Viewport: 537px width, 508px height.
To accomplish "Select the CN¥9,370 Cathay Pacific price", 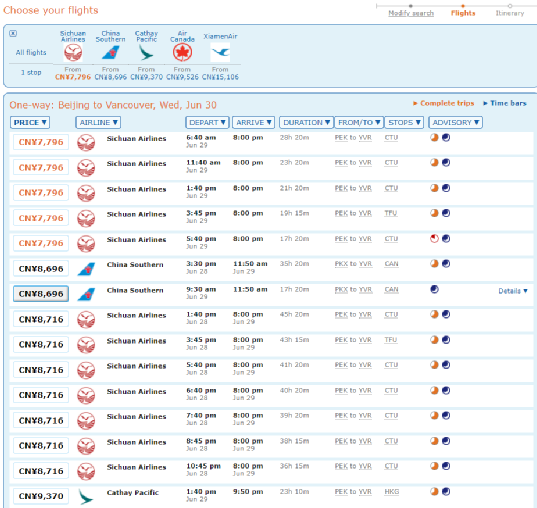I will (41, 496).
